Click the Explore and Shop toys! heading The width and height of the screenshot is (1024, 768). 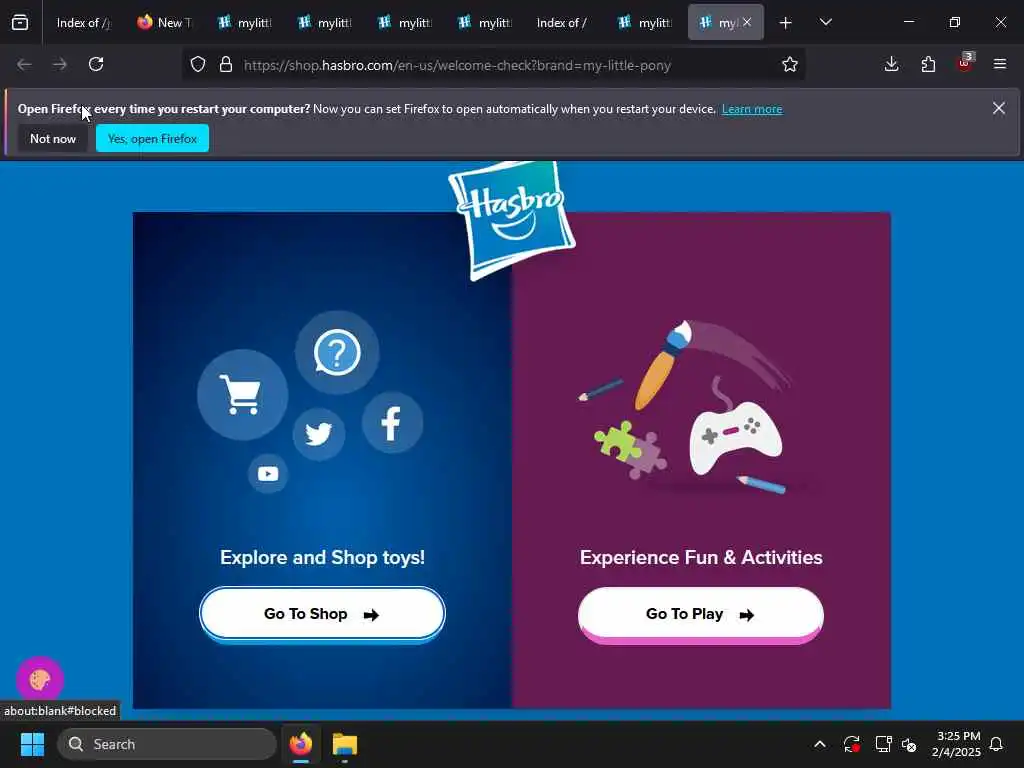(x=323, y=557)
